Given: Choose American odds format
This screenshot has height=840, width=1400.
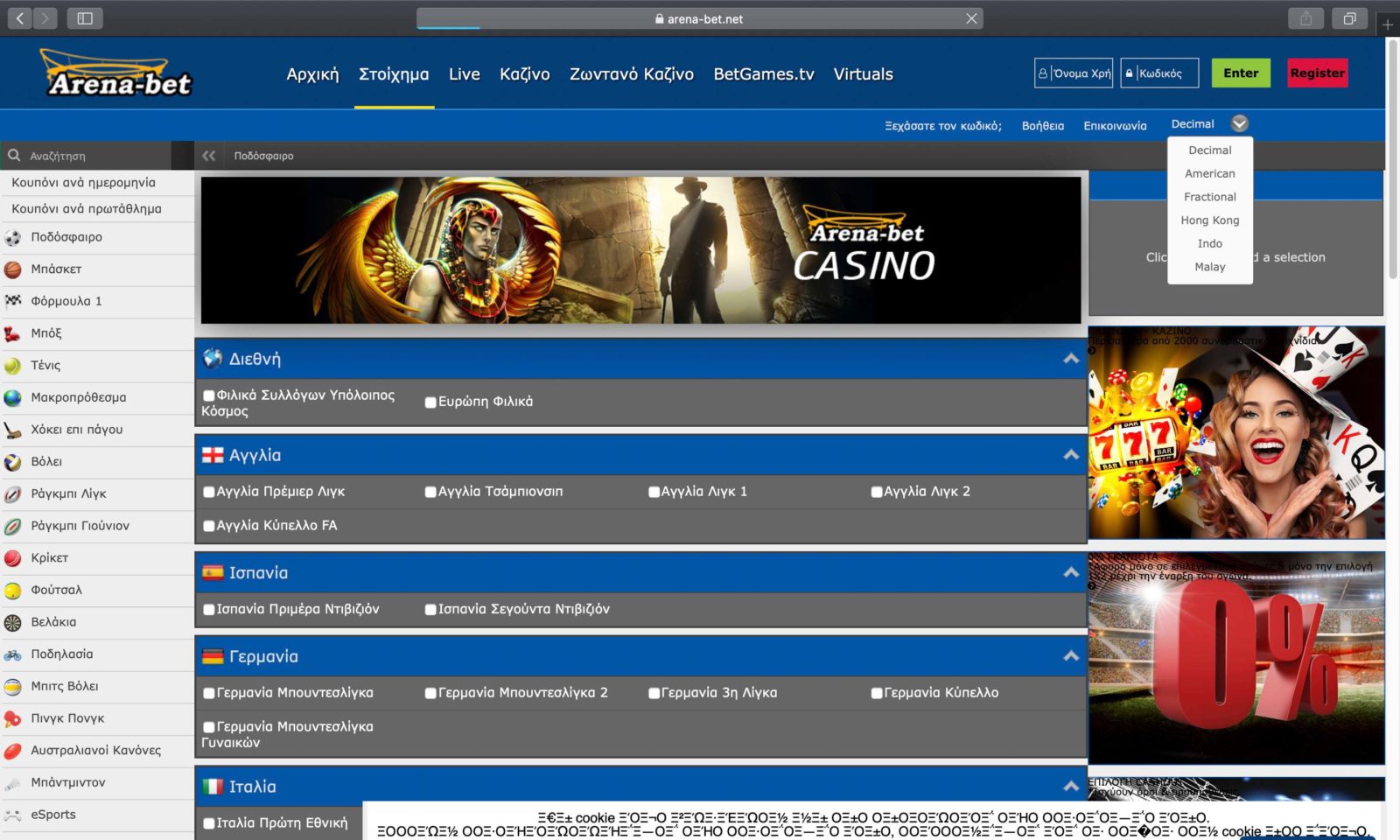Looking at the screenshot, I should [1210, 173].
